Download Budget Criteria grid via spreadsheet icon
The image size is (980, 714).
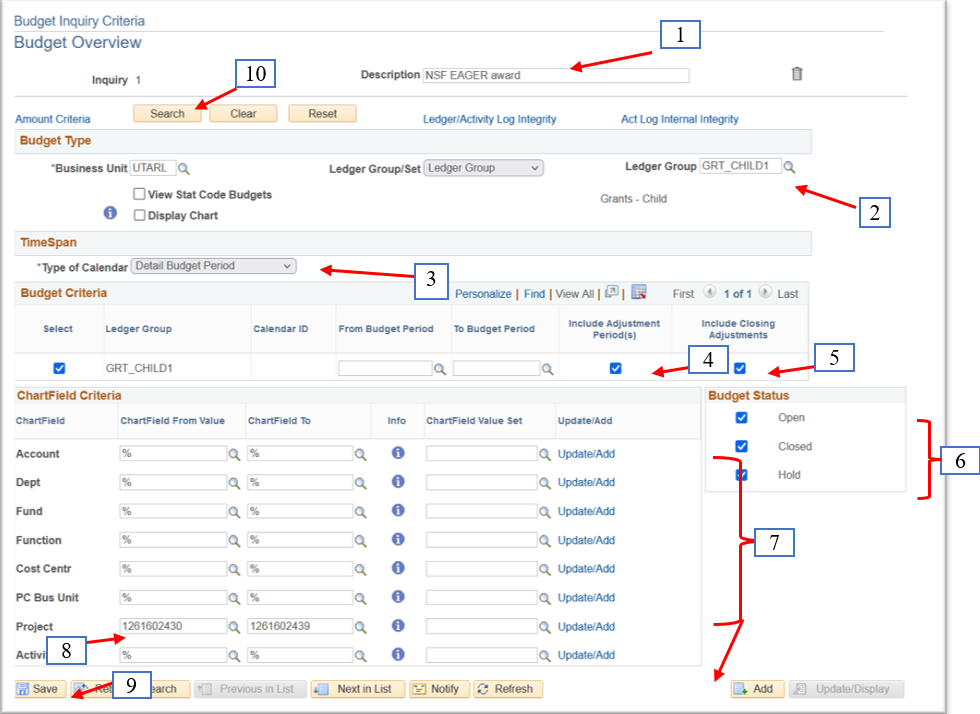pos(638,293)
